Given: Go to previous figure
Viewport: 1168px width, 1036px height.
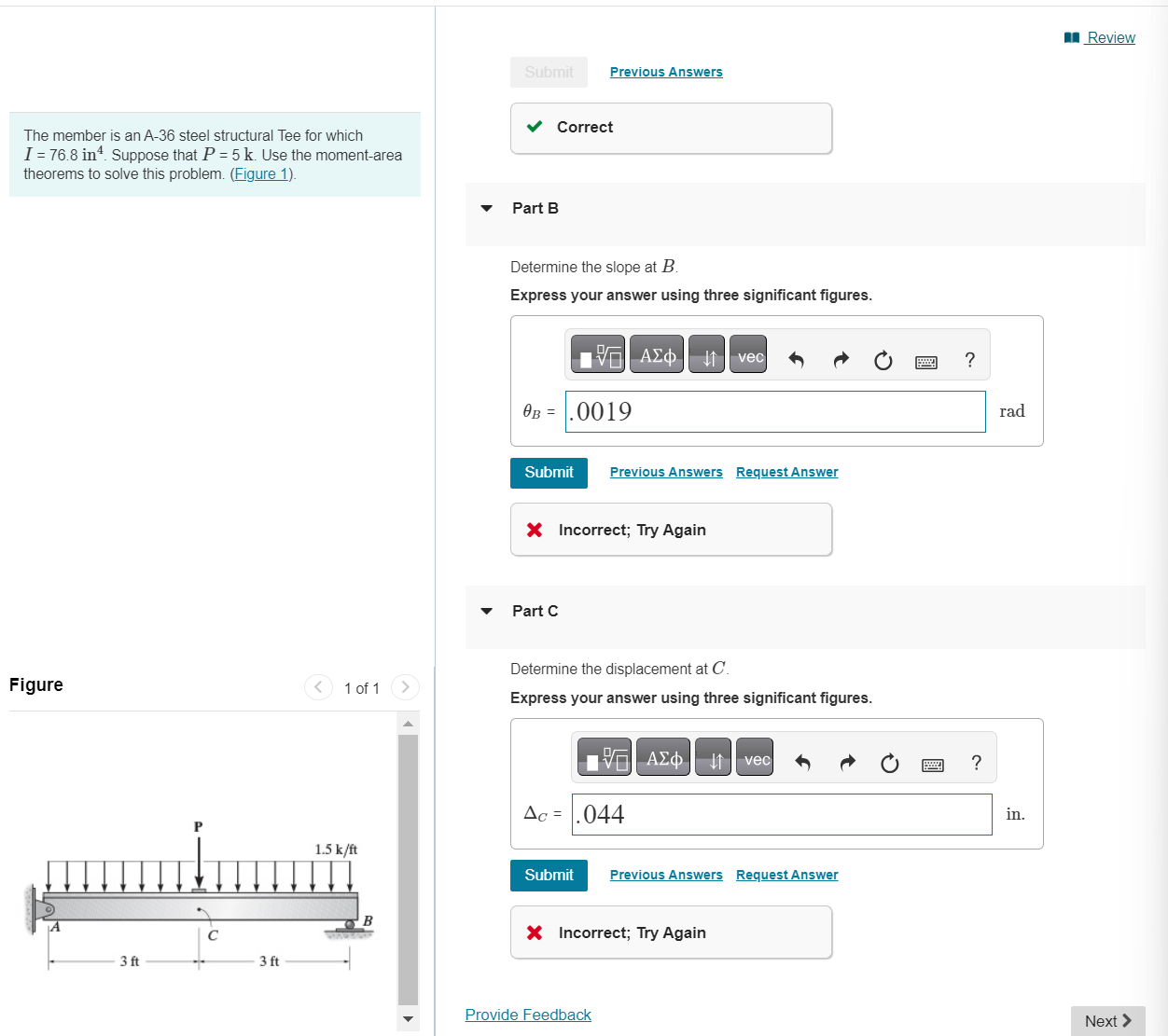Looking at the screenshot, I should (318, 687).
